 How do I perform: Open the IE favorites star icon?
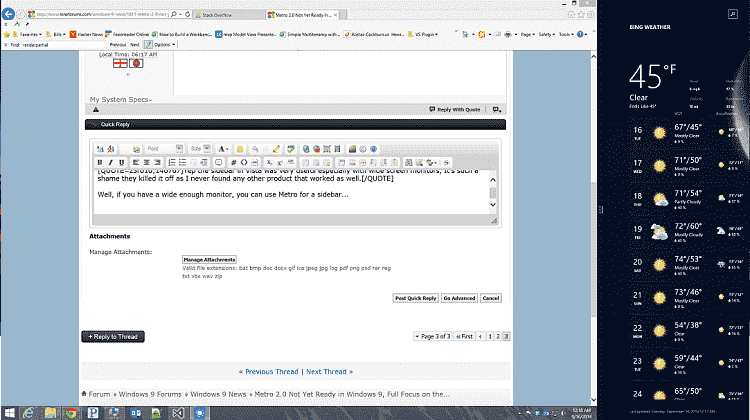pos(581,14)
